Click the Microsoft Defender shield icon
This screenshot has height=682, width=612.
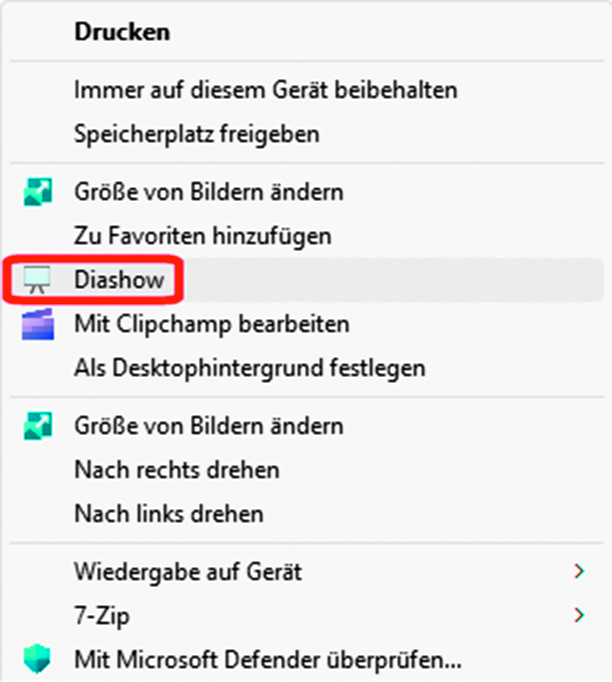coord(37,659)
